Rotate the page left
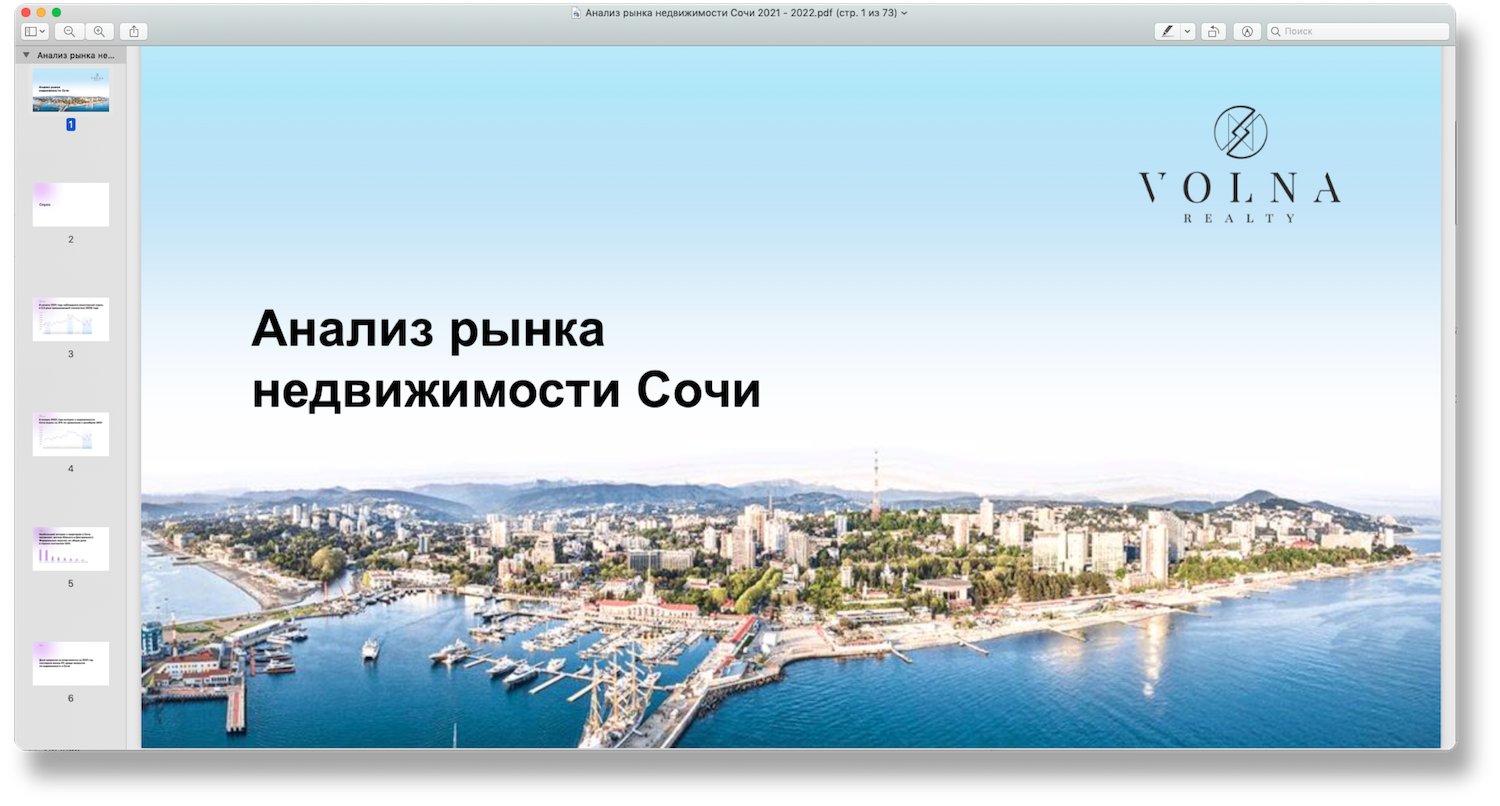 click(x=1212, y=31)
